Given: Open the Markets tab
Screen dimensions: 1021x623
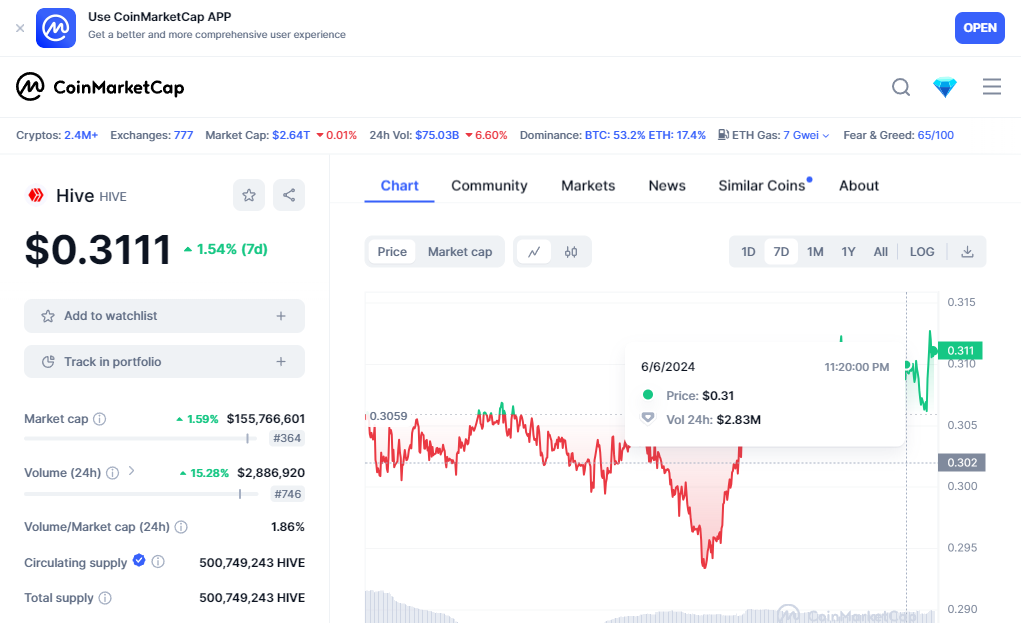Looking at the screenshot, I should (x=588, y=186).
